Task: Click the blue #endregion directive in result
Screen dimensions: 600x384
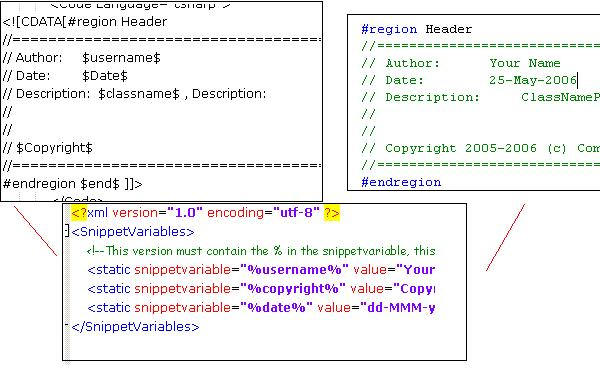Action: tap(401, 182)
